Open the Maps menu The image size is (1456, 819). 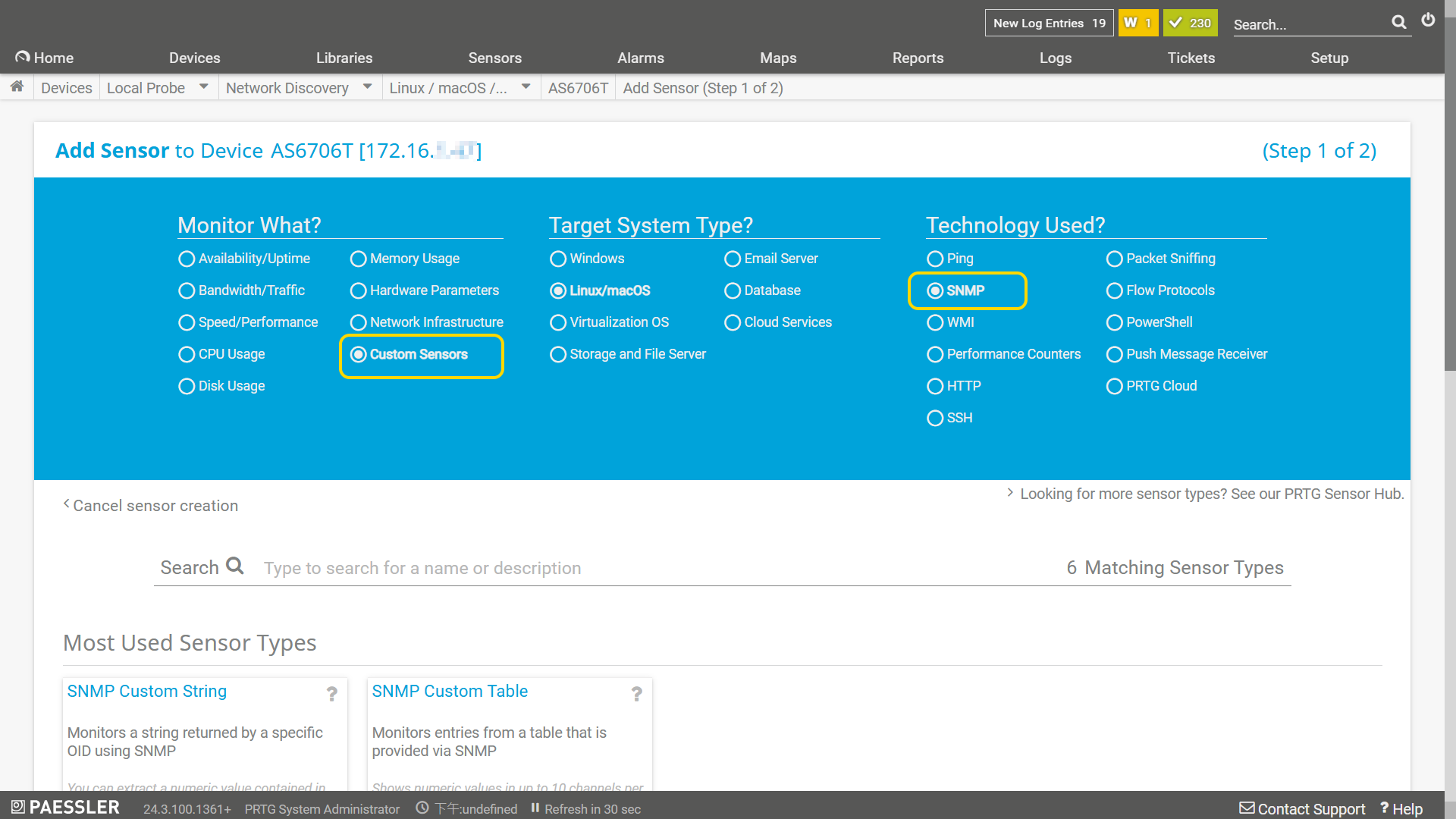[x=778, y=58]
